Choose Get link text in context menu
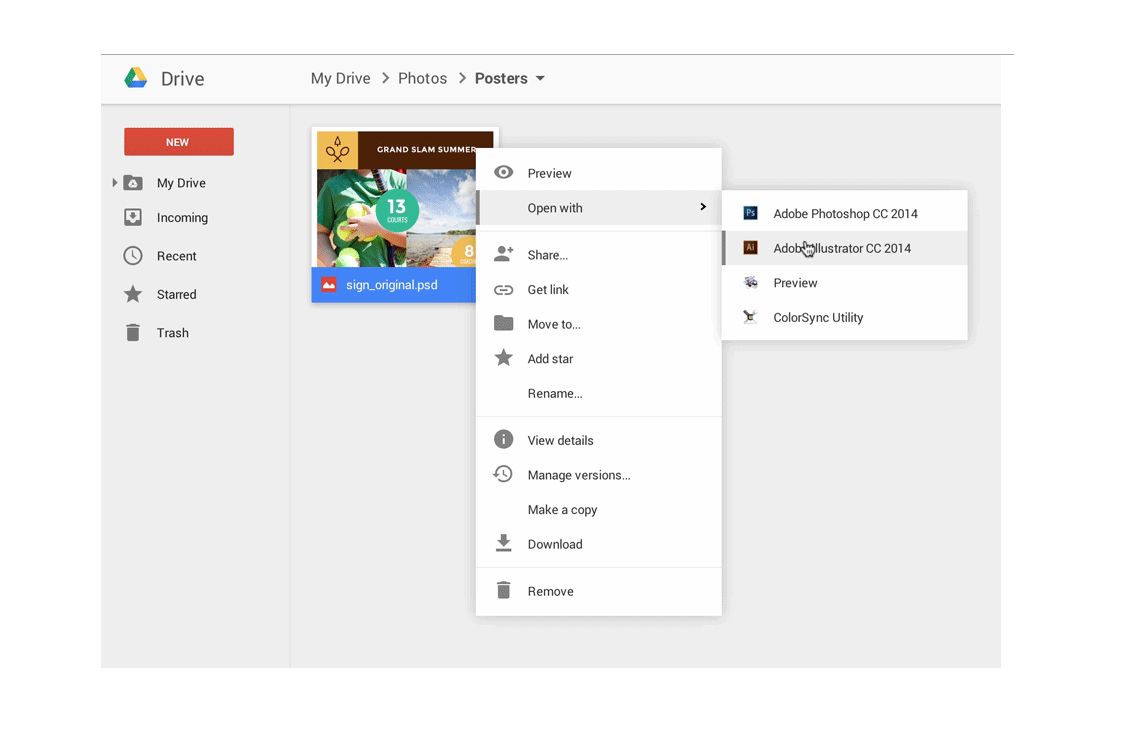This screenshot has height=754, width=1127. pyautogui.click(x=548, y=290)
